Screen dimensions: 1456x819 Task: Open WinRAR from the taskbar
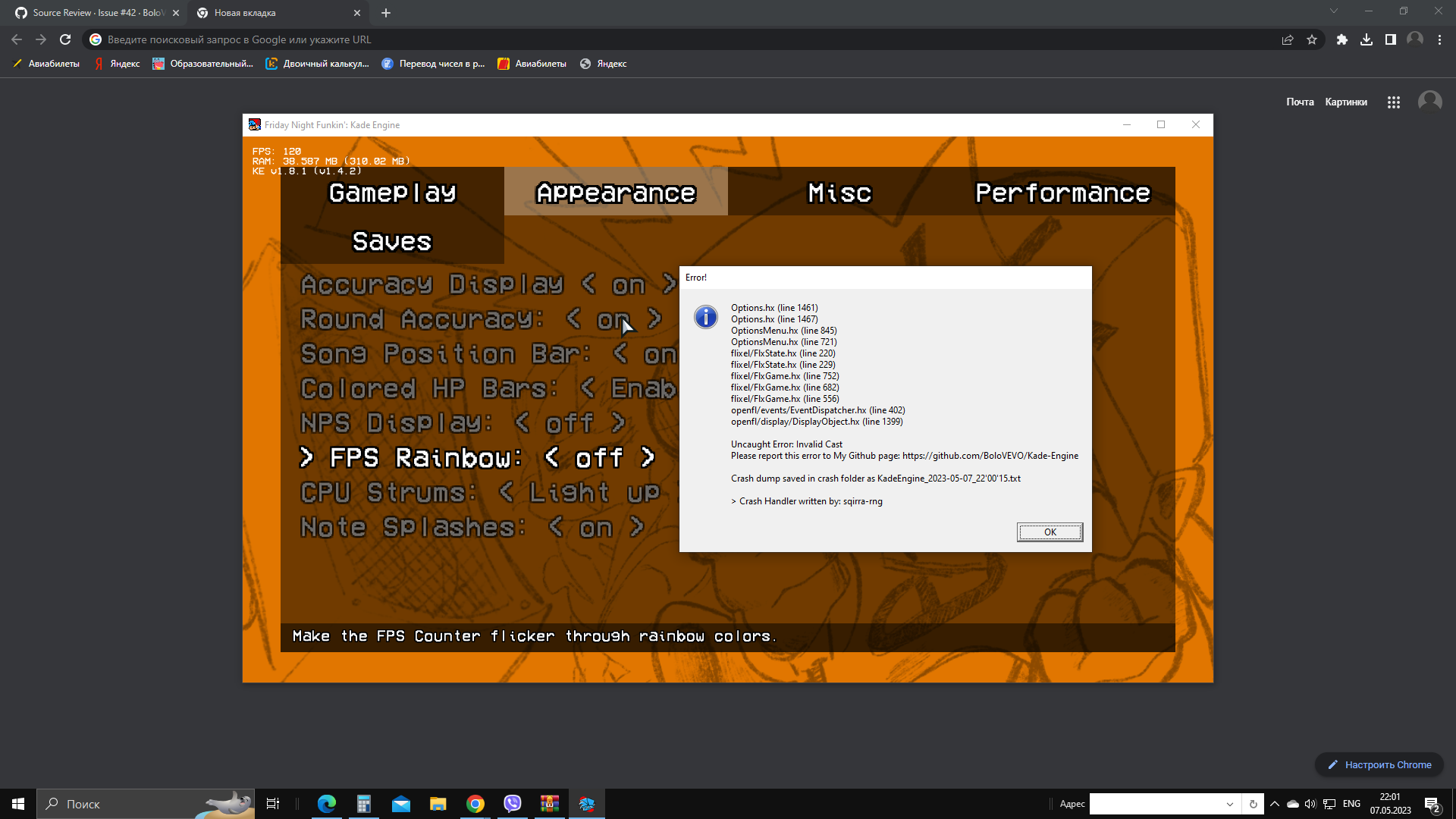(549, 804)
